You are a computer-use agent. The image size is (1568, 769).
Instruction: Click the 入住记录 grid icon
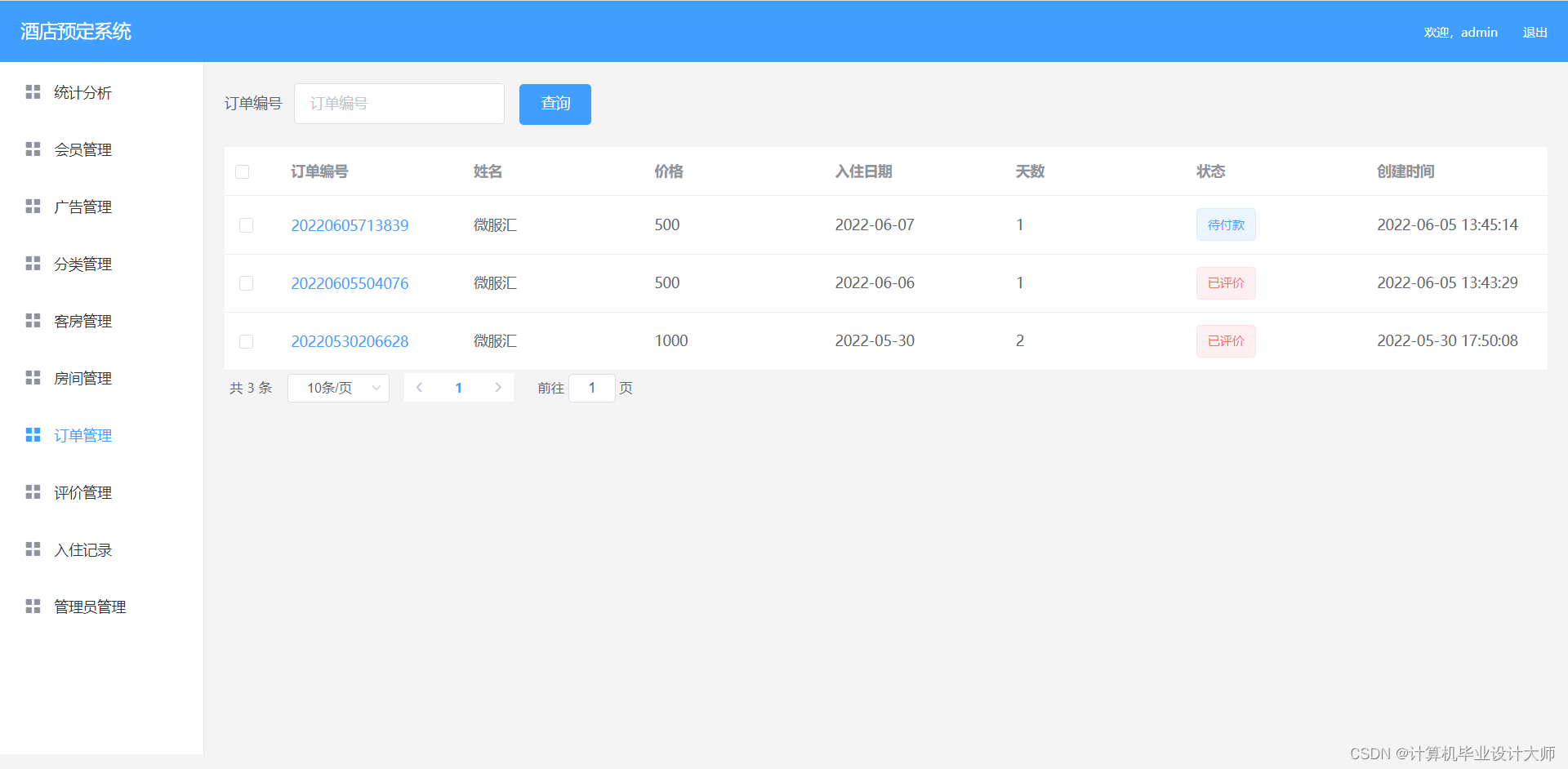point(33,549)
